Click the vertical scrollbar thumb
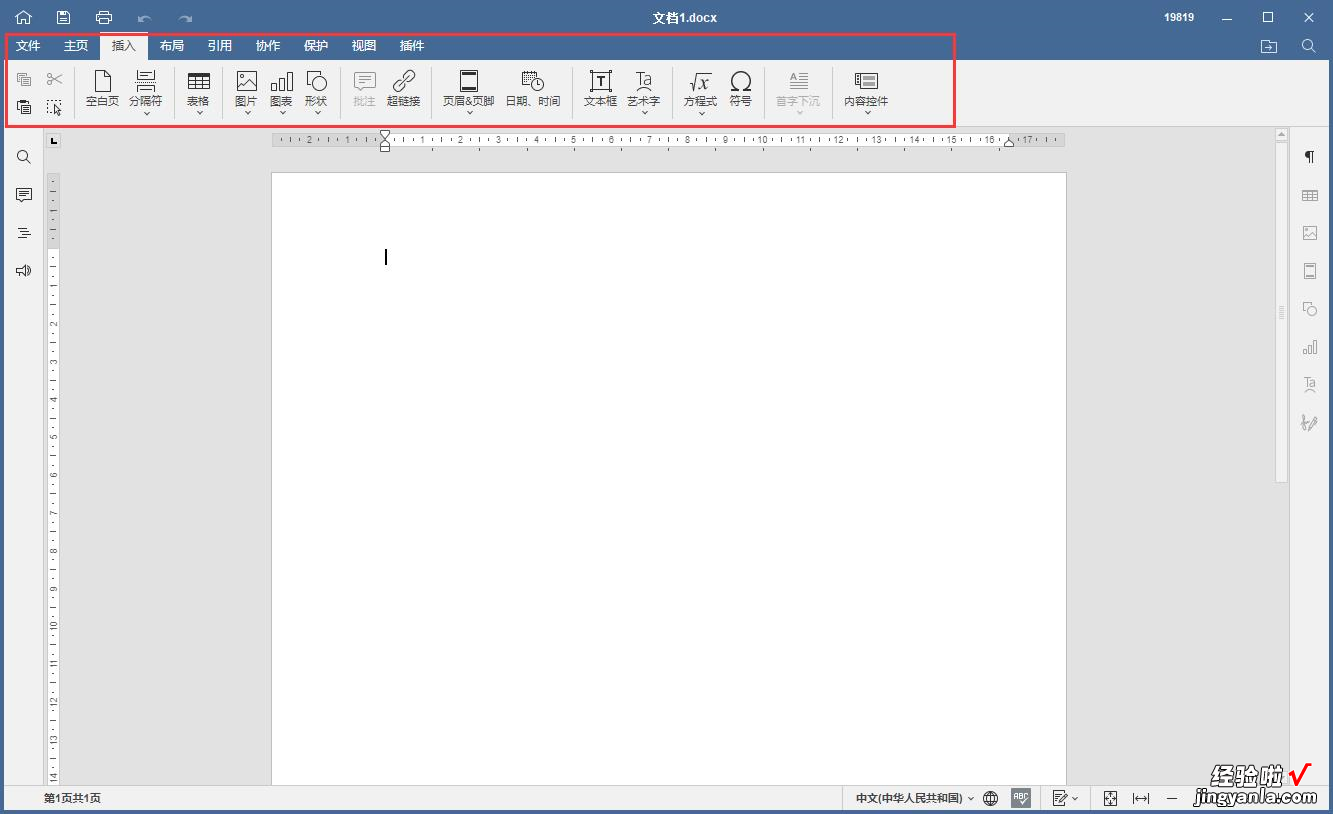 click(1281, 313)
